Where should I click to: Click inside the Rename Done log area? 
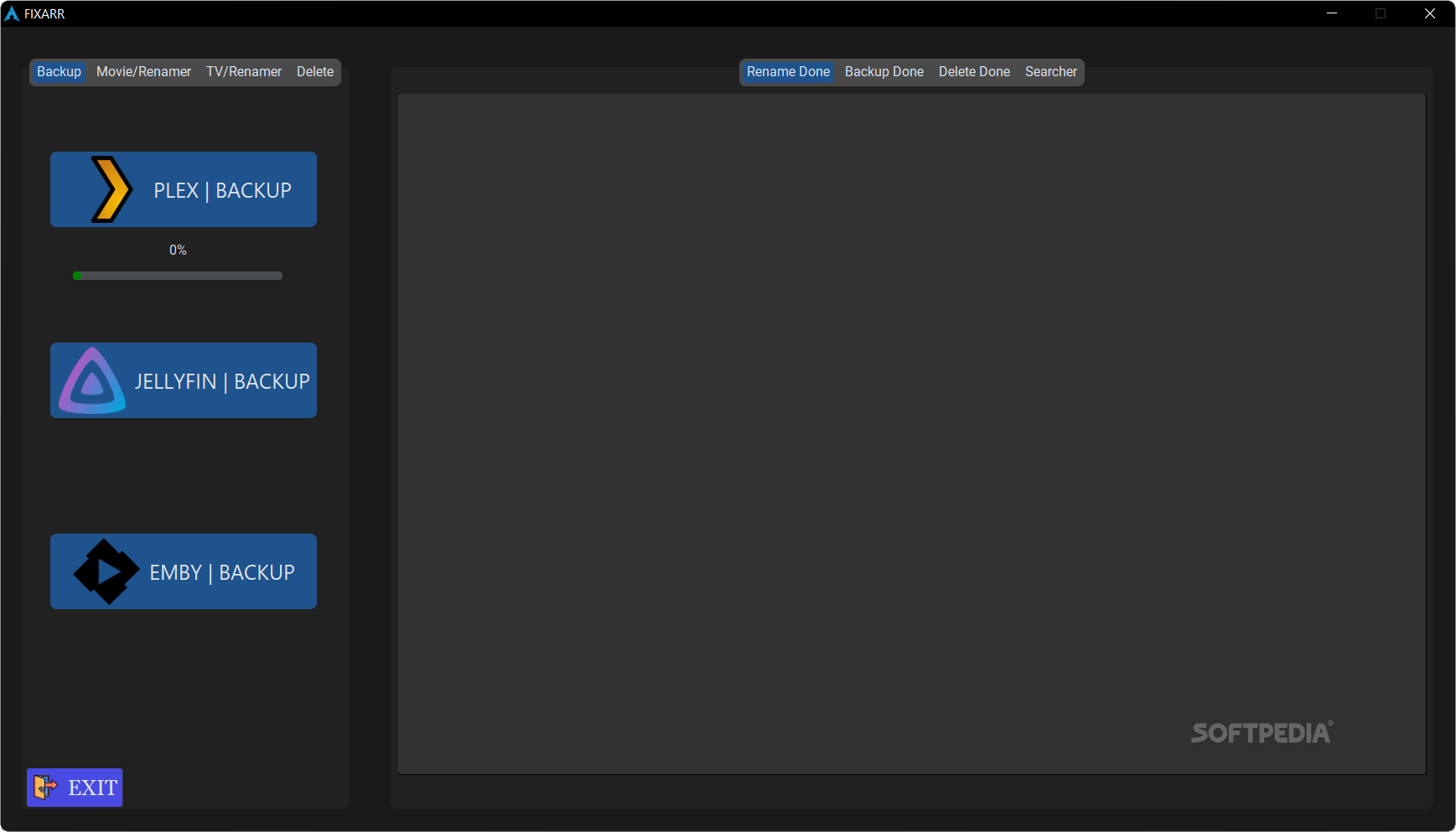912,434
